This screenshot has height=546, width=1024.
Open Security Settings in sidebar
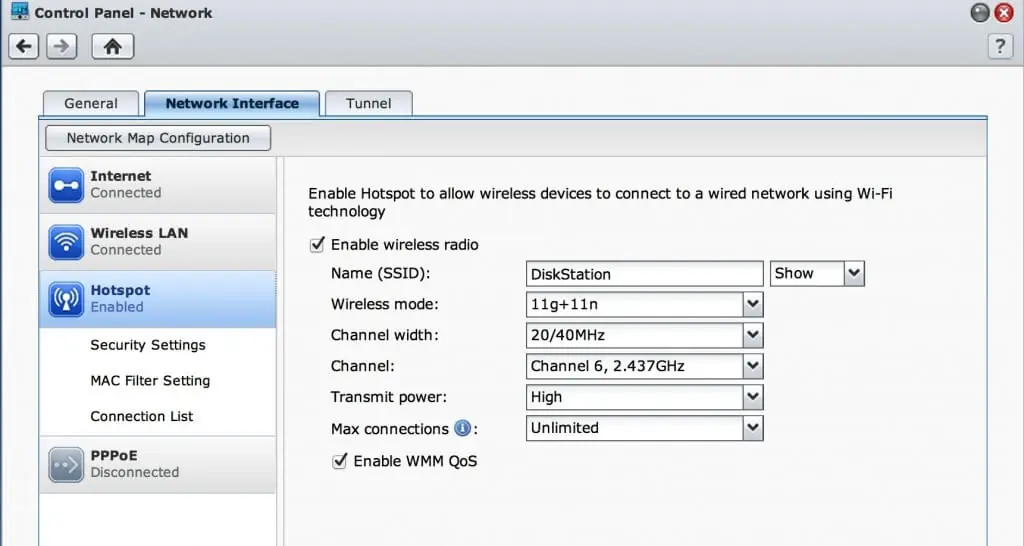(148, 345)
